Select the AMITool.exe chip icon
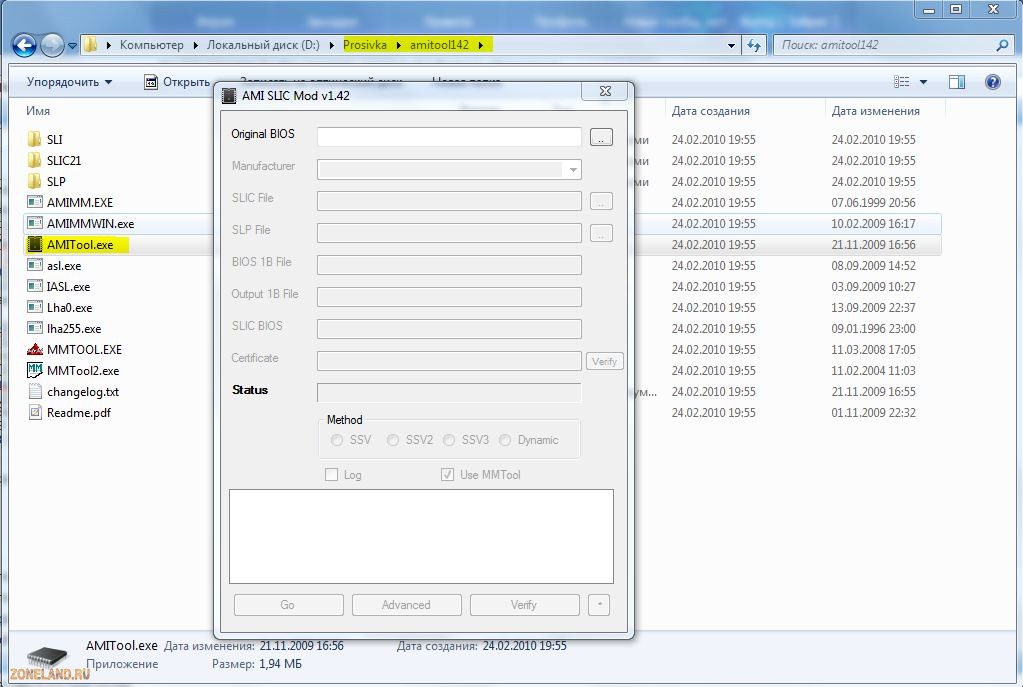Screen dimensions: 1023x687 pos(35,244)
